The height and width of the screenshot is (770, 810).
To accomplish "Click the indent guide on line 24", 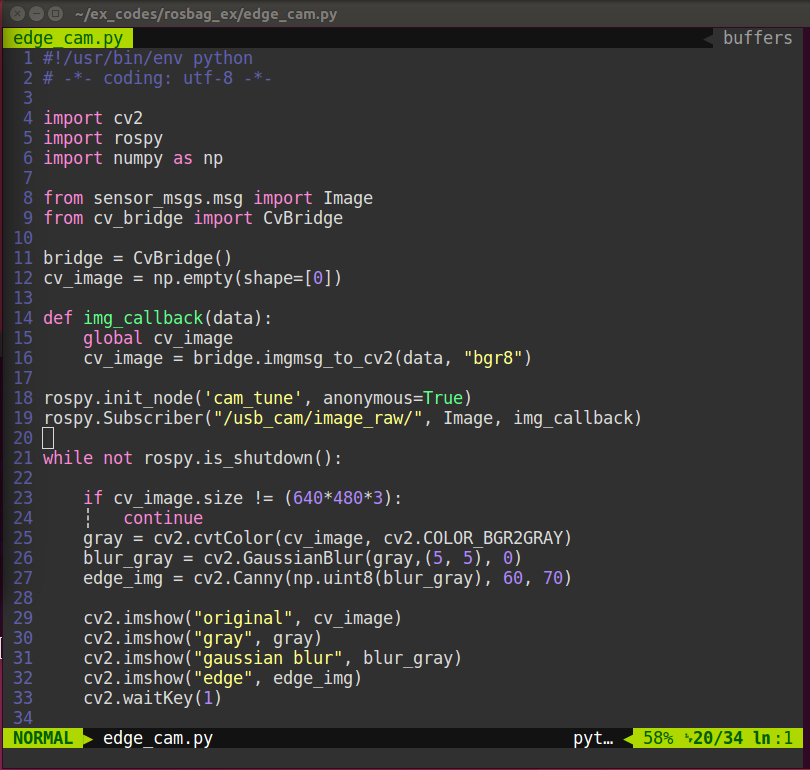I will pos(88,518).
